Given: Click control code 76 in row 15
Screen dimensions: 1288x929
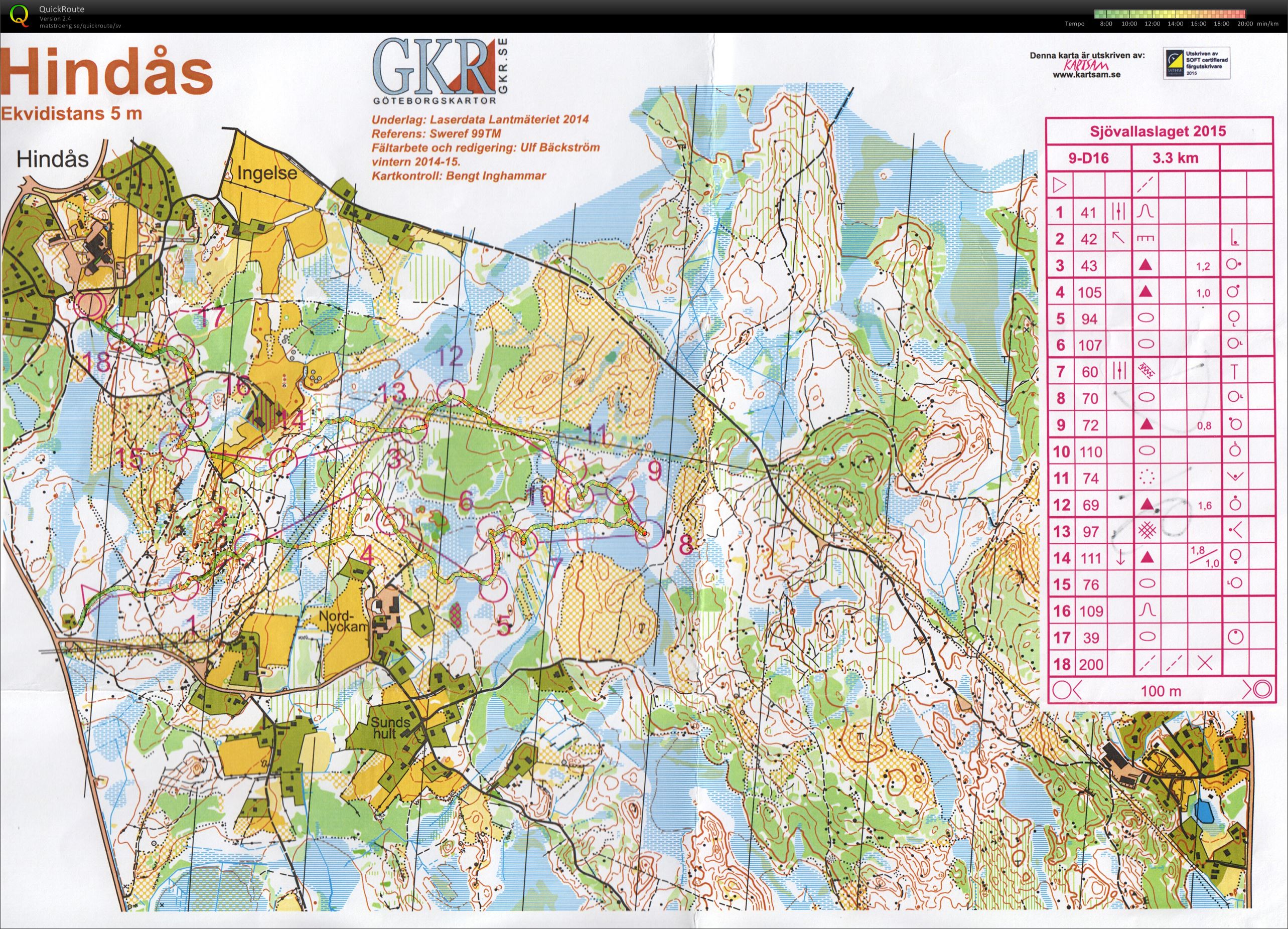Looking at the screenshot, I should point(1090,585).
